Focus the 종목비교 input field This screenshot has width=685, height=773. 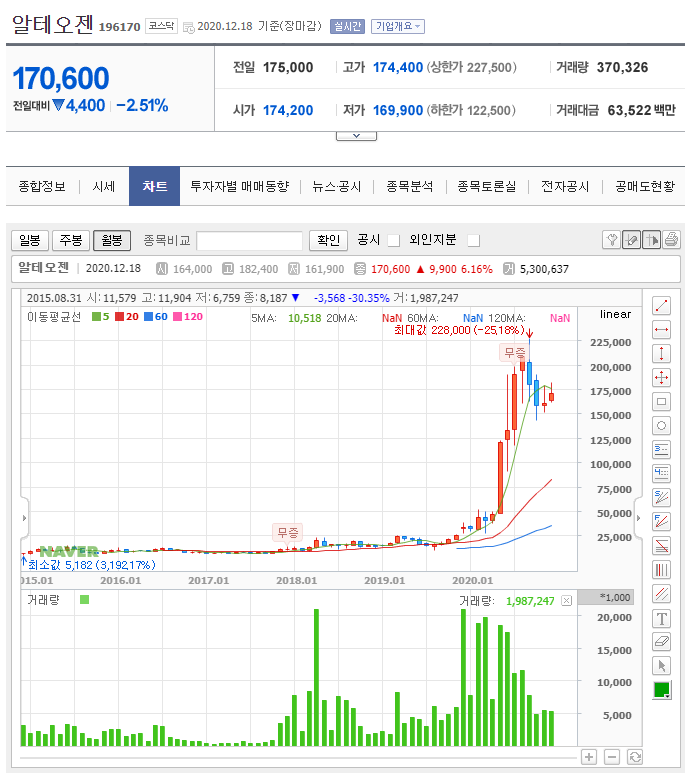click(250, 241)
